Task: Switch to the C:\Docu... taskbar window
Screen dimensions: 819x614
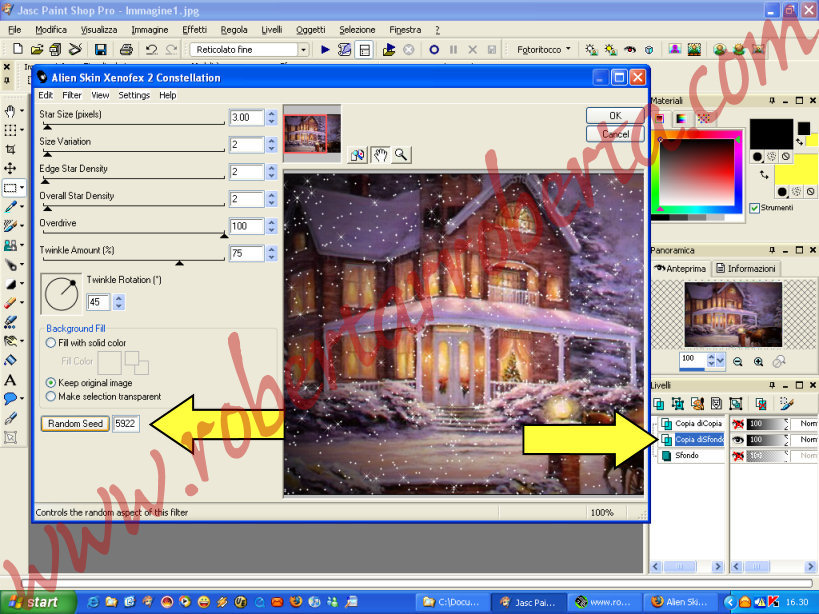Action: pyautogui.click(x=453, y=602)
